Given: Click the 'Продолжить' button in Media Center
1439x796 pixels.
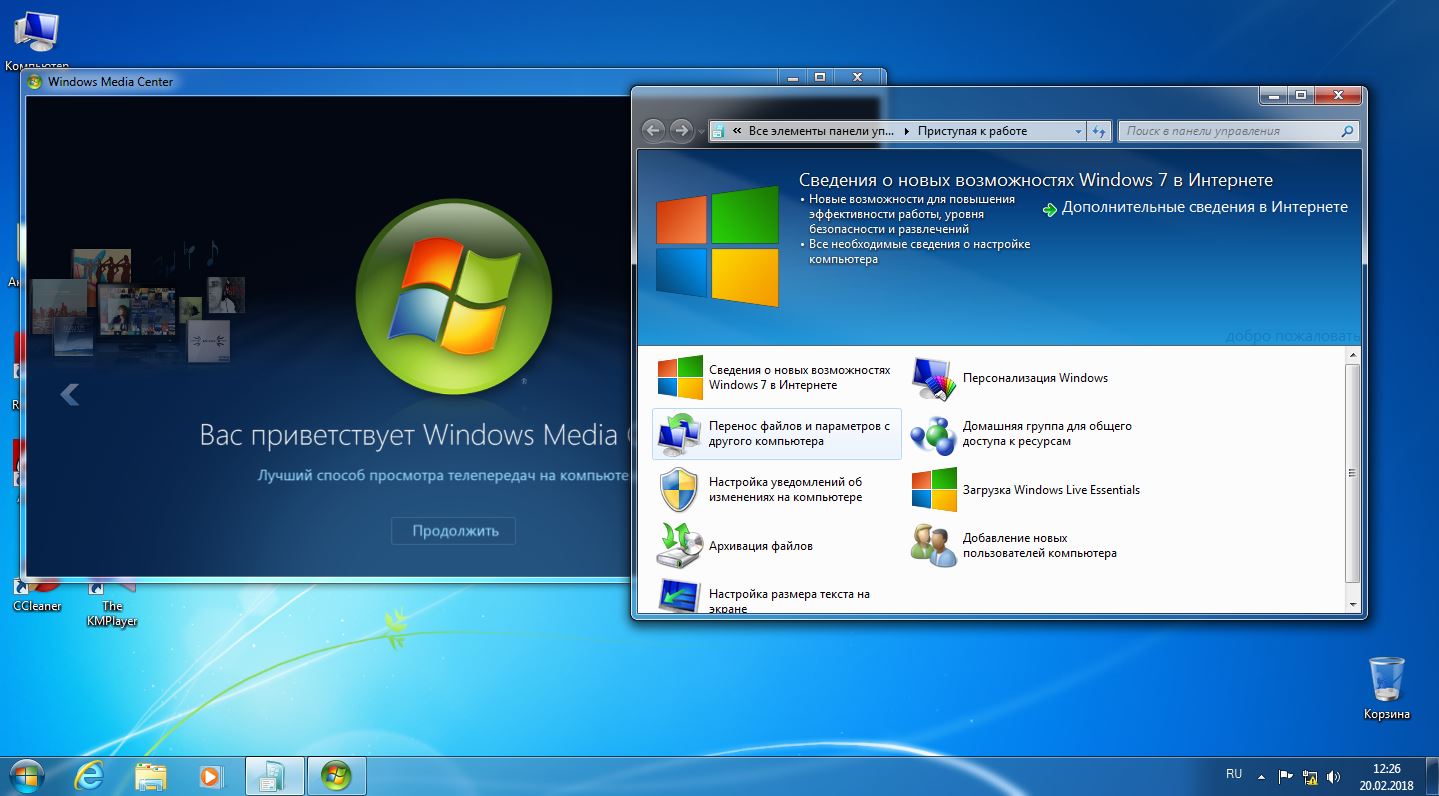Looking at the screenshot, I should coord(455,531).
